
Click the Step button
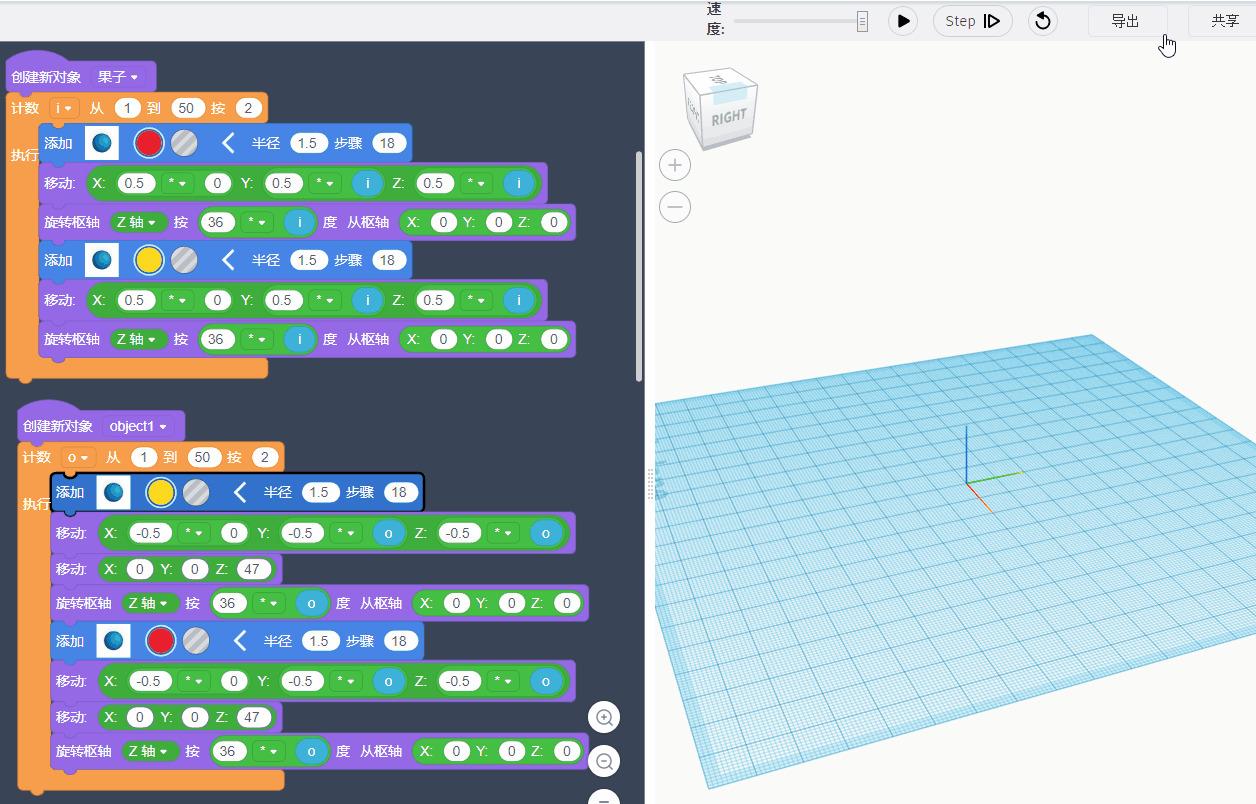(972, 21)
